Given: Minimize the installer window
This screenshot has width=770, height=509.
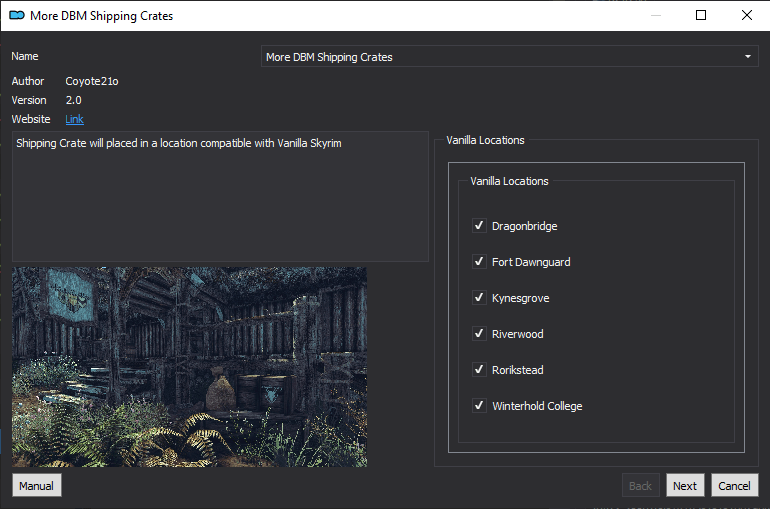Looking at the screenshot, I should [x=656, y=15].
